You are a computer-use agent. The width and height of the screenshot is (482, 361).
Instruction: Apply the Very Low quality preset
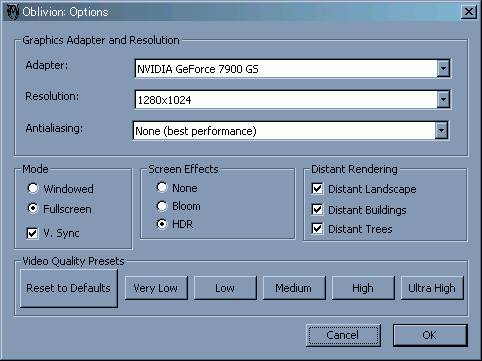[156, 288]
